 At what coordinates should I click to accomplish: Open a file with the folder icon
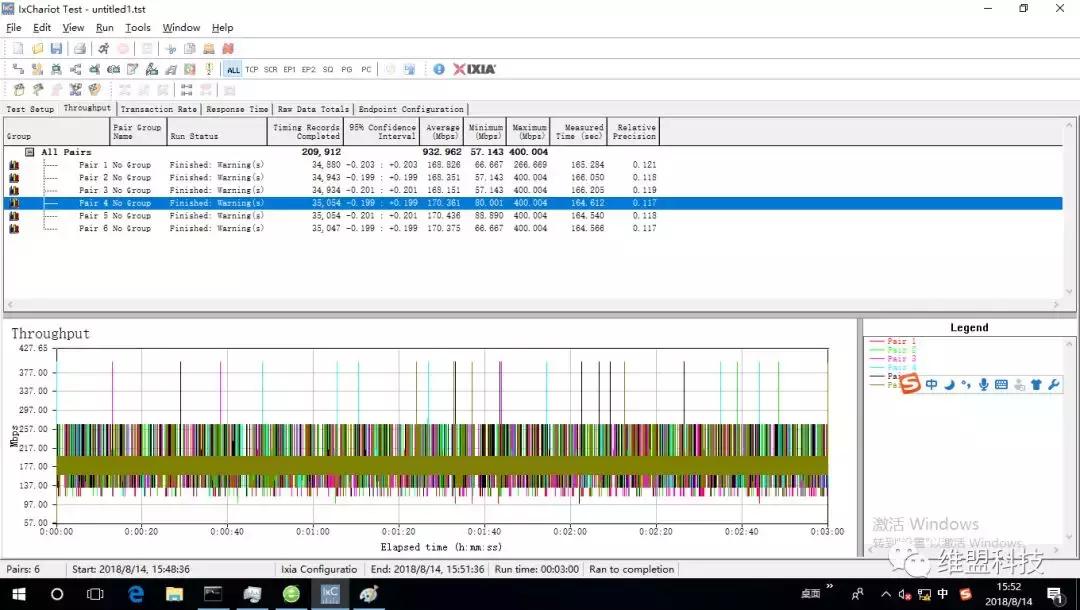[38, 48]
